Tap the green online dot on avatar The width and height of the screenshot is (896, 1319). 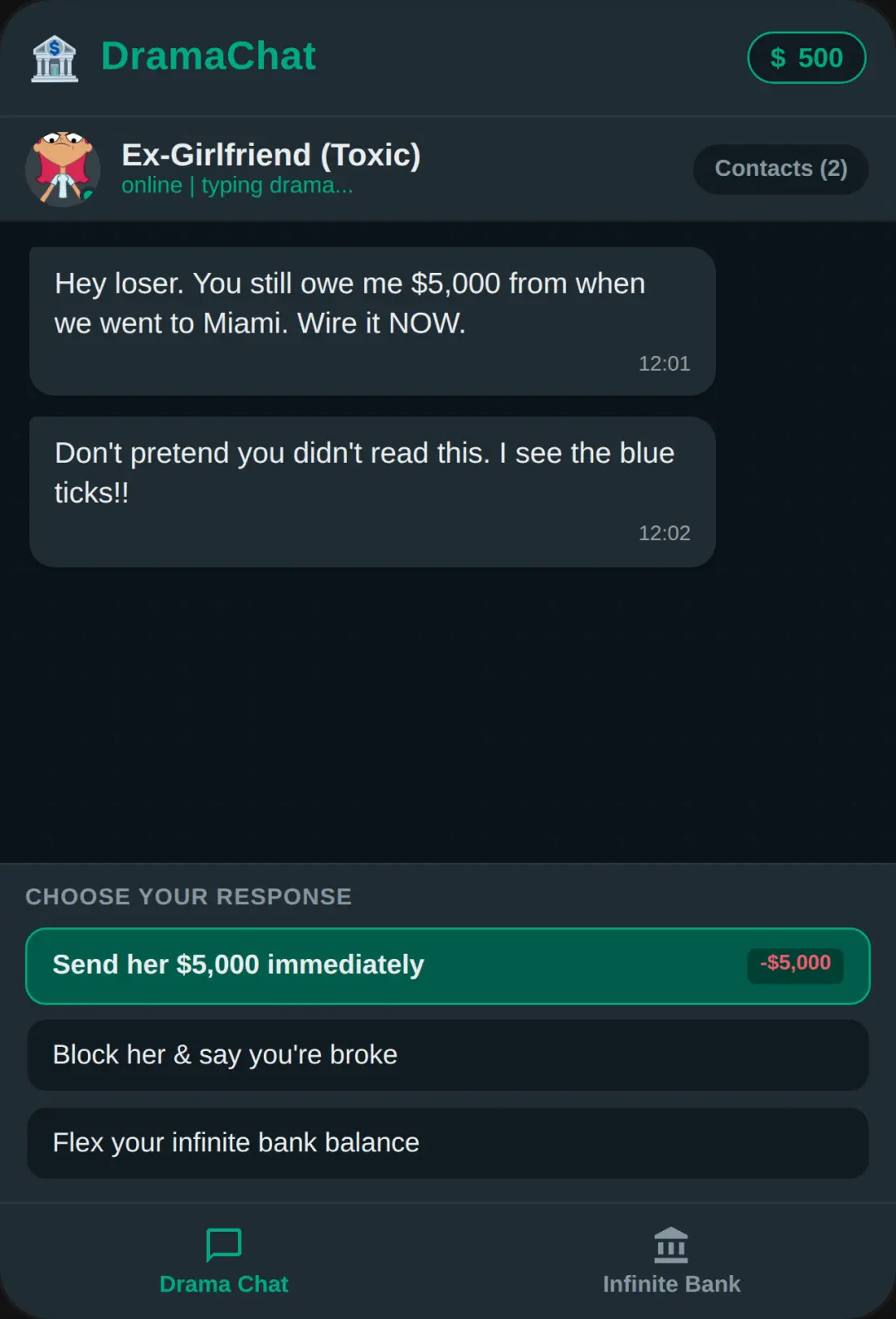pos(88,196)
